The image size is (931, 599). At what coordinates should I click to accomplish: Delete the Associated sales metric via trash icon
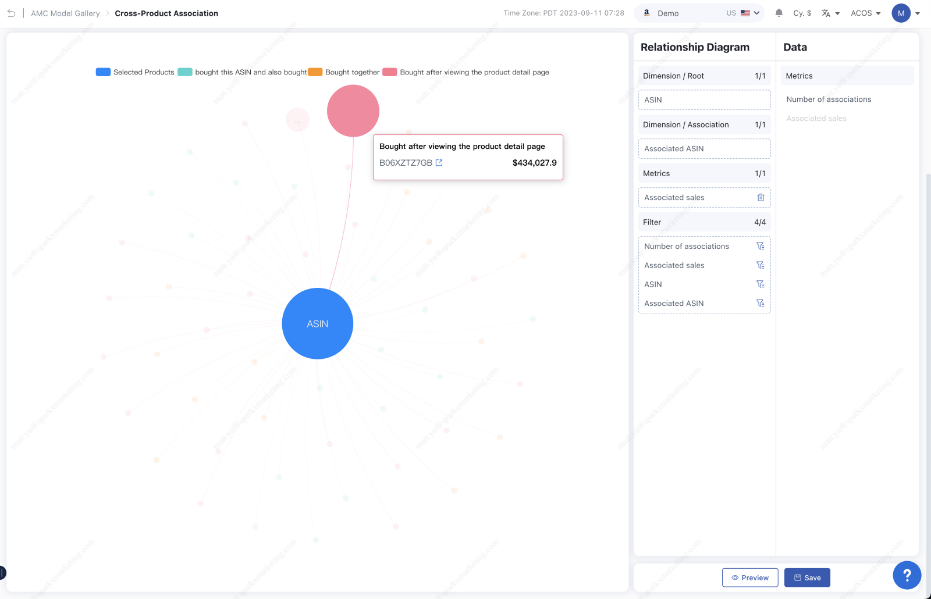(761, 197)
